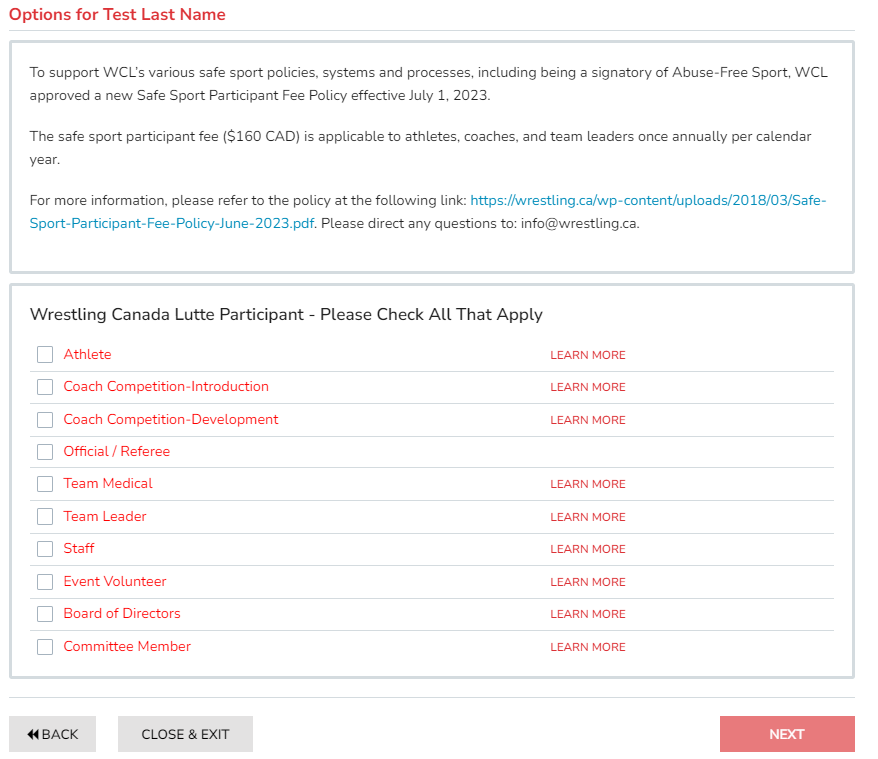Image resolution: width=878 pixels, height=759 pixels.
Task: Select the Board of Directors checkbox
Action: (45, 614)
